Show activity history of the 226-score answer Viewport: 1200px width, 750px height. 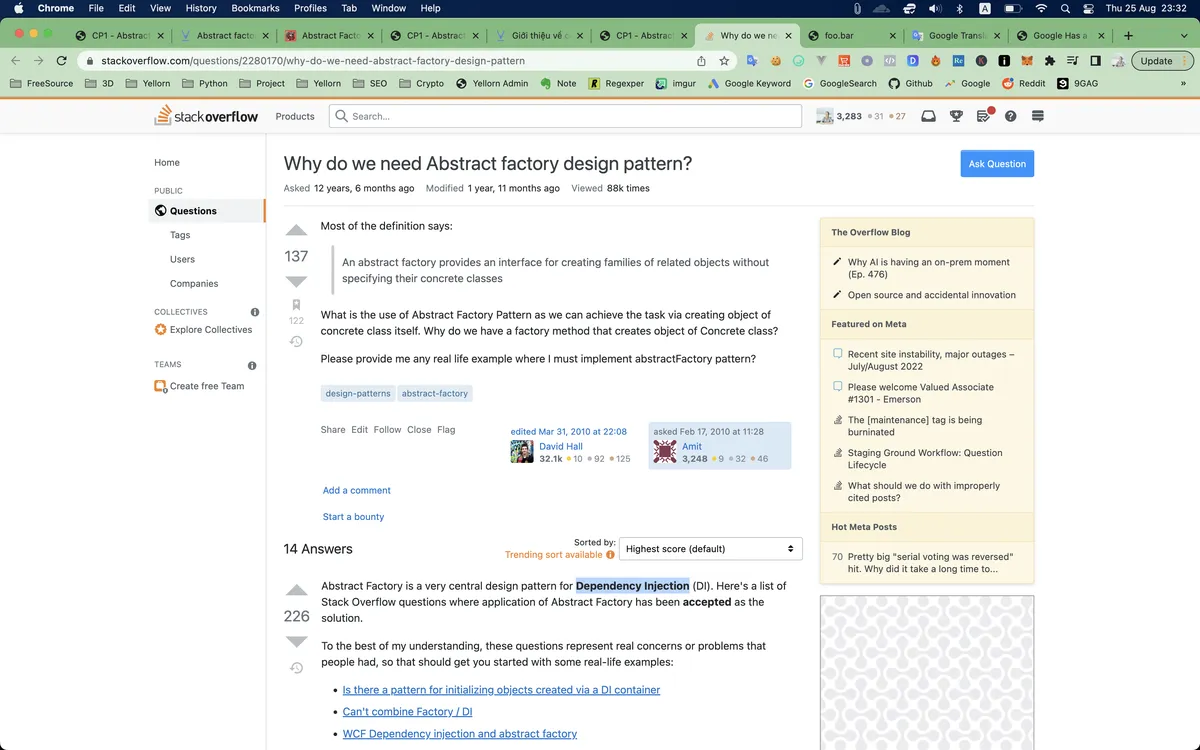coord(296,668)
